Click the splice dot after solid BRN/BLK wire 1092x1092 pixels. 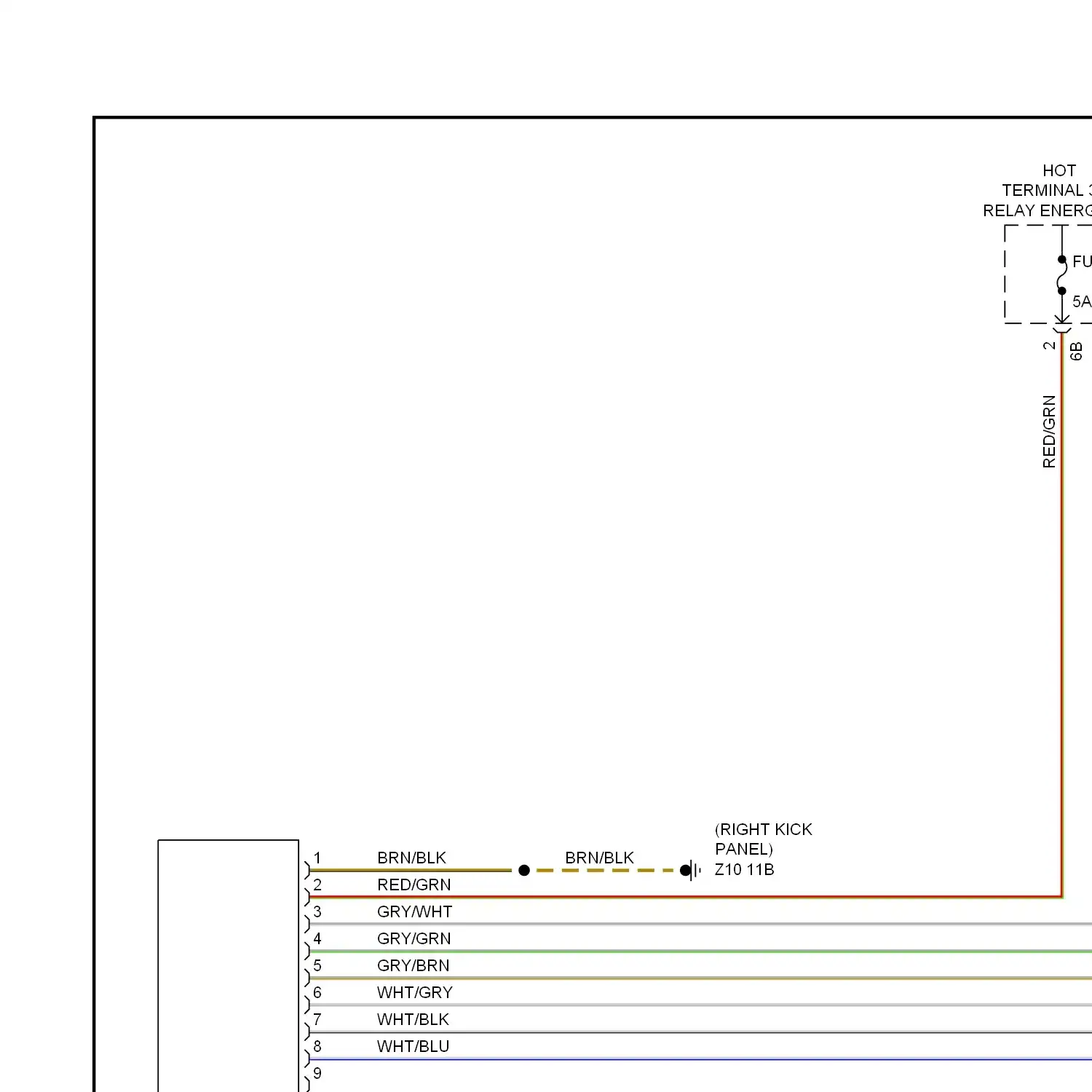click(x=524, y=870)
